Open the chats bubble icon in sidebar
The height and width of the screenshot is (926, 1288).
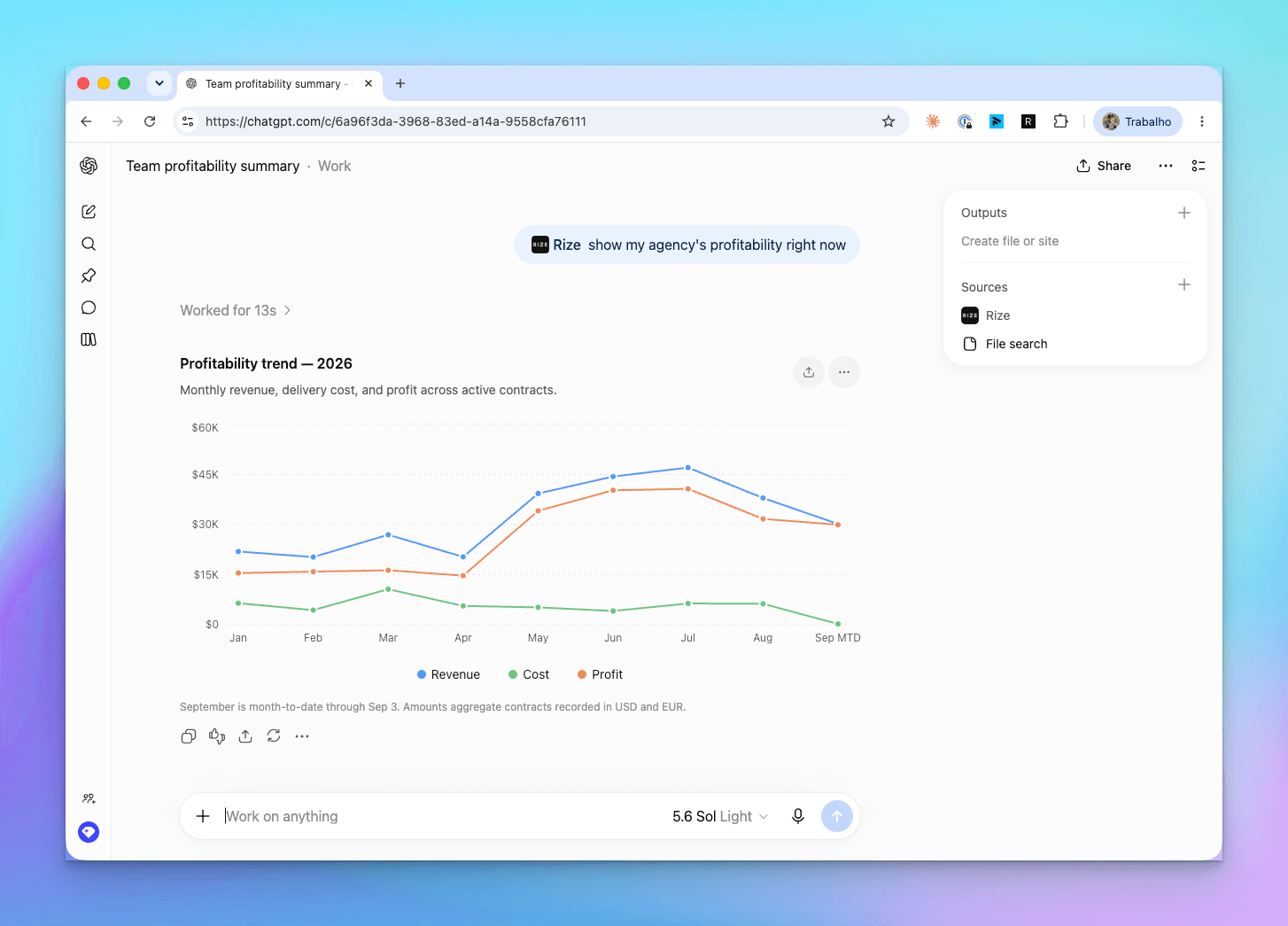click(89, 307)
